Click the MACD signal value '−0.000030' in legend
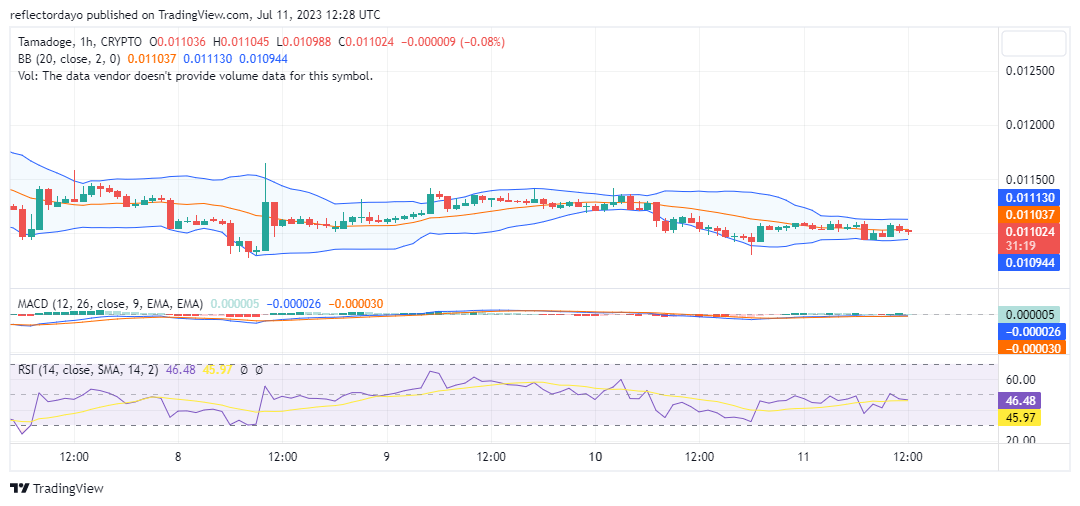The width and height of the screenshot is (1080, 506). 355,304
